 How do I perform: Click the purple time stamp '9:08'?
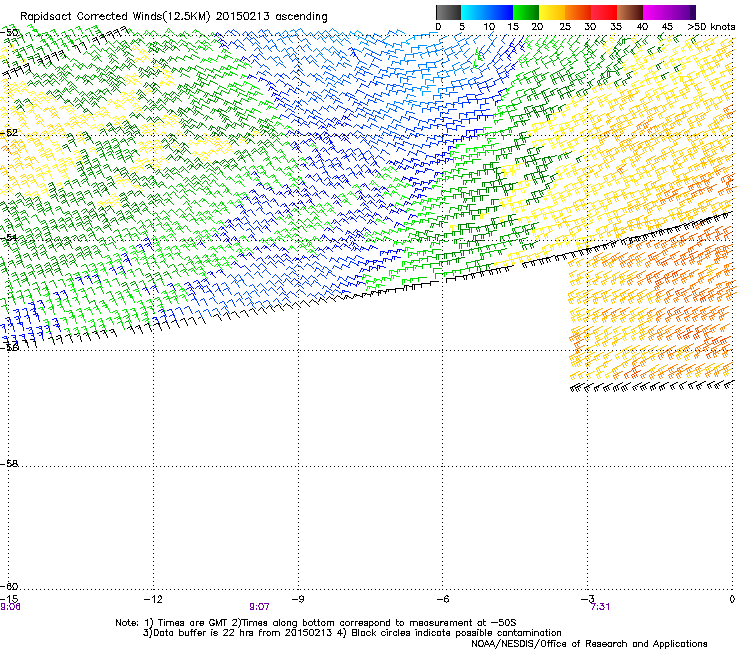click(x=10, y=607)
